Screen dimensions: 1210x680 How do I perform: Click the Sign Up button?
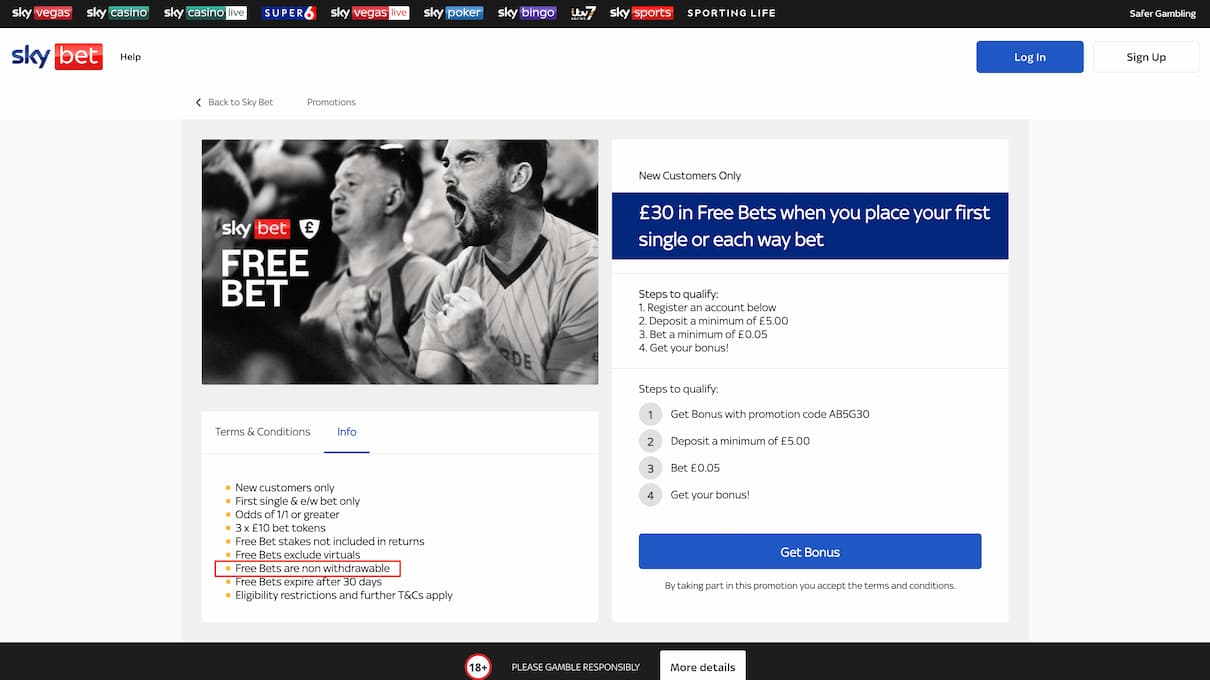1146,57
